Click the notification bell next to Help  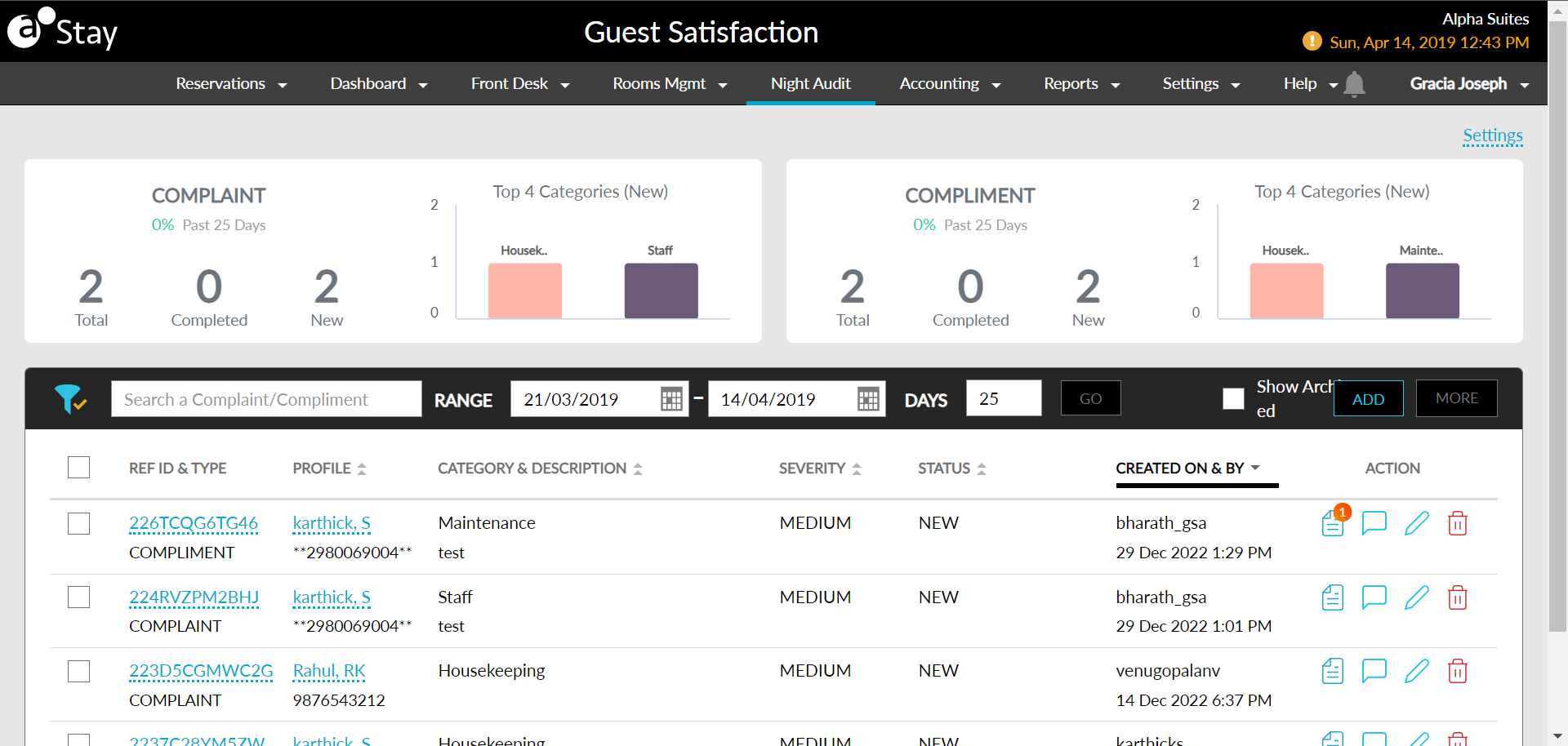pos(1355,83)
